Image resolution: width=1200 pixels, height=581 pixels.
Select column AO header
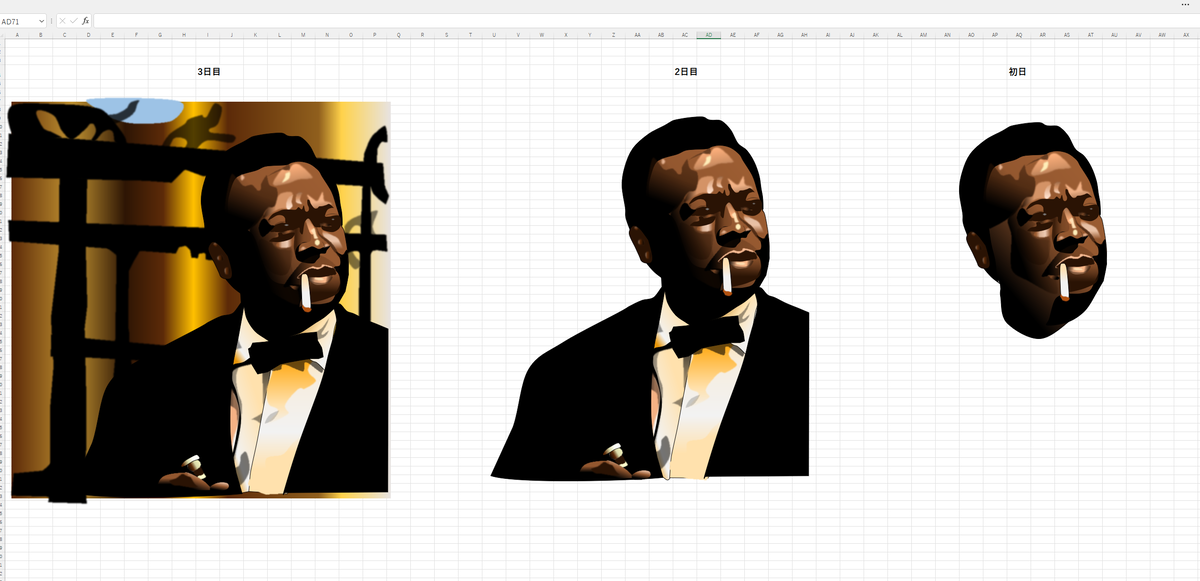coord(972,35)
